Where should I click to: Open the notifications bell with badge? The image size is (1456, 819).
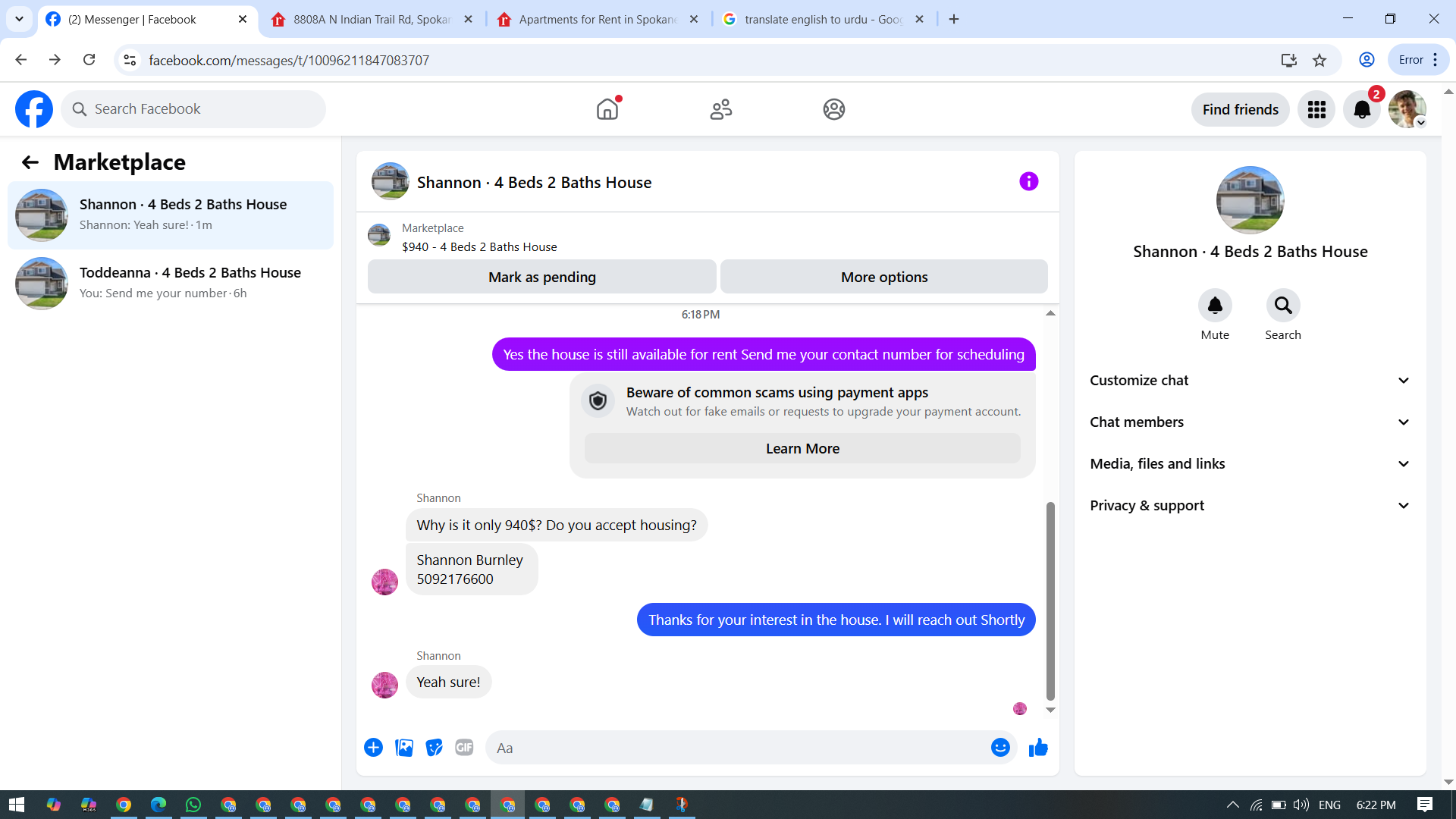click(x=1362, y=109)
